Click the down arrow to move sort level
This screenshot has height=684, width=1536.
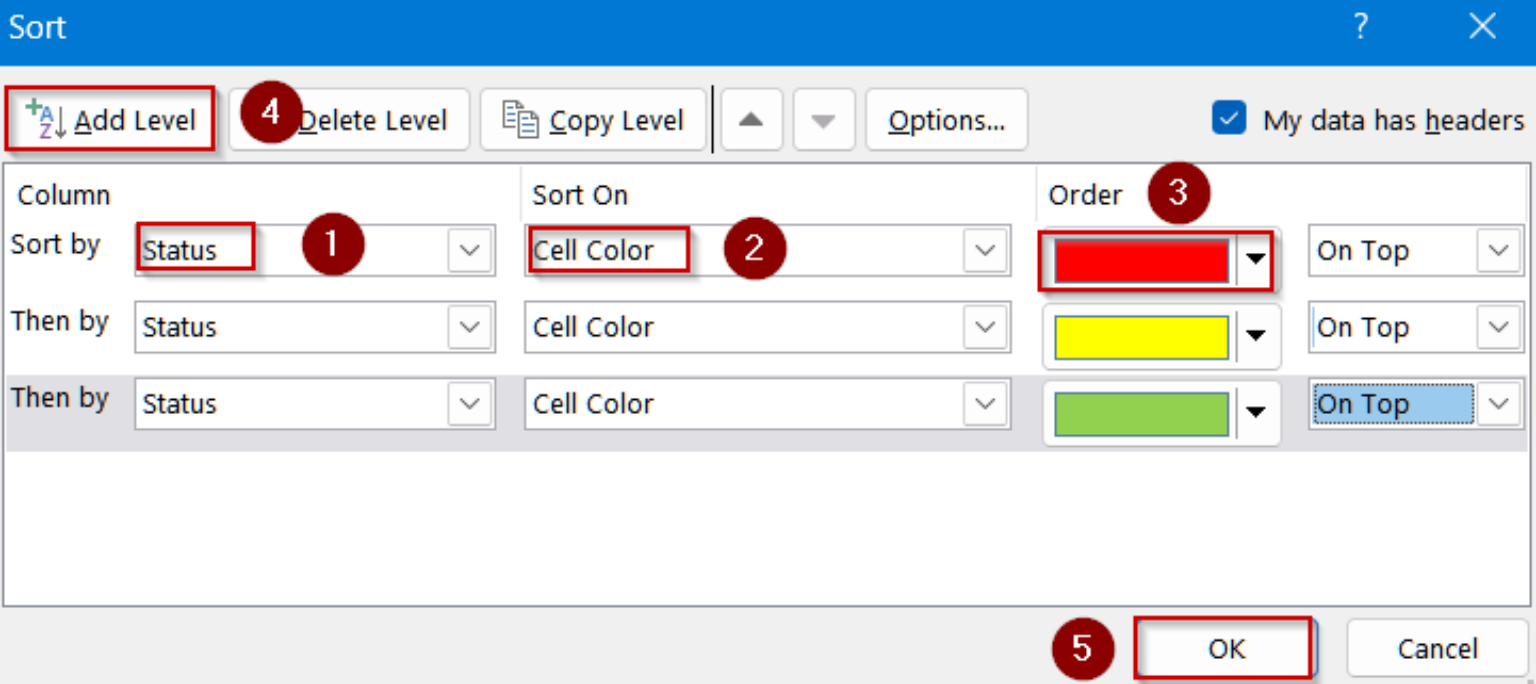click(x=820, y=119)
